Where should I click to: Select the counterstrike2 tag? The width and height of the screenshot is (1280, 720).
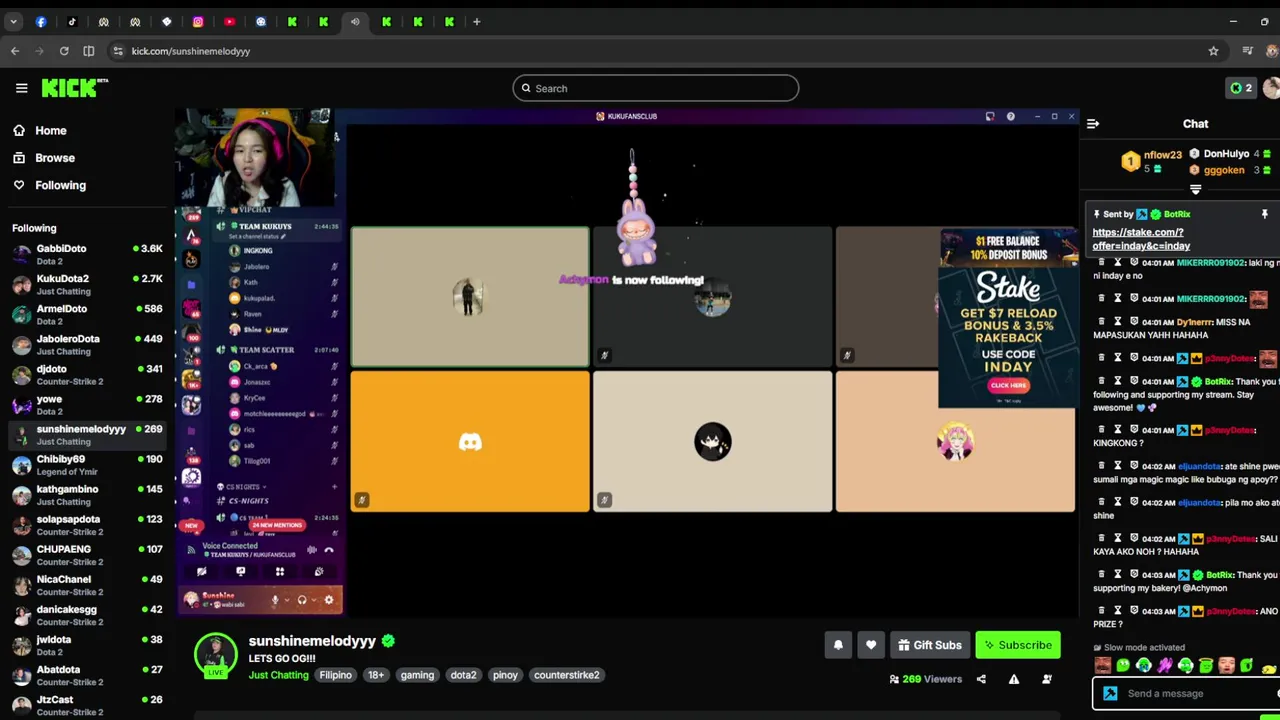(566, 675)
